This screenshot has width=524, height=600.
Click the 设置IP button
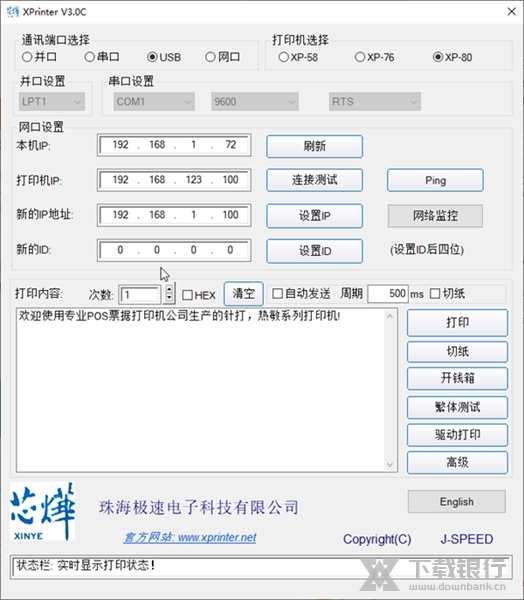(x=315, y=216)
